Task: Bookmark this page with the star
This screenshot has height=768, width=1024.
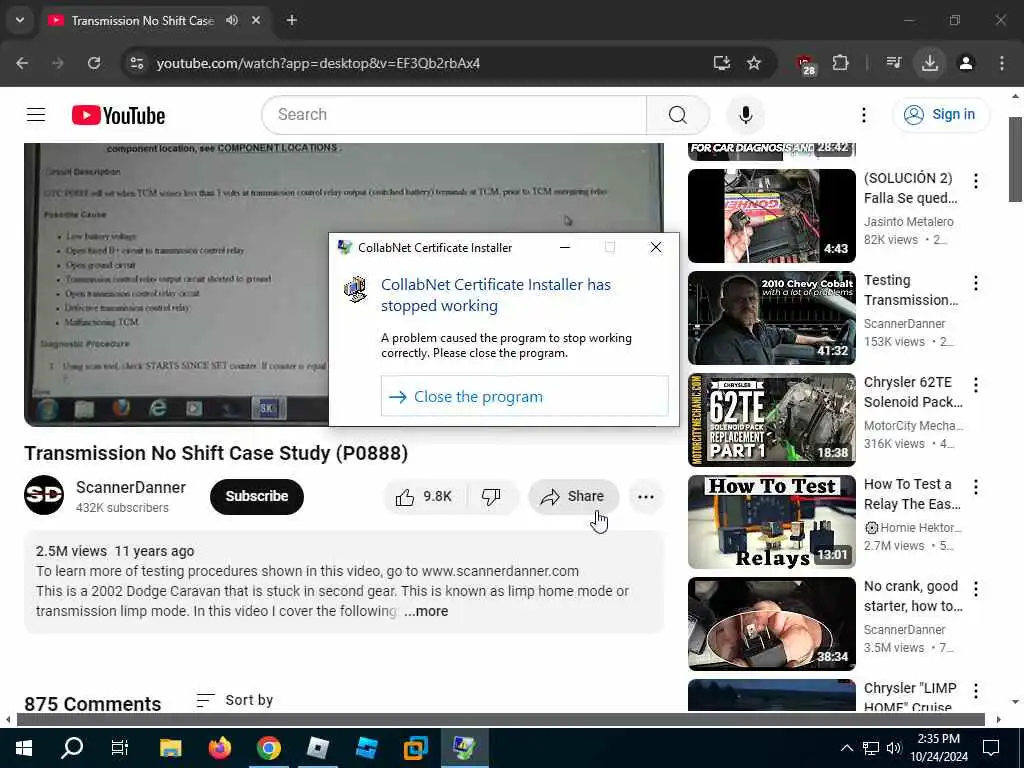Action: (754, 63)
